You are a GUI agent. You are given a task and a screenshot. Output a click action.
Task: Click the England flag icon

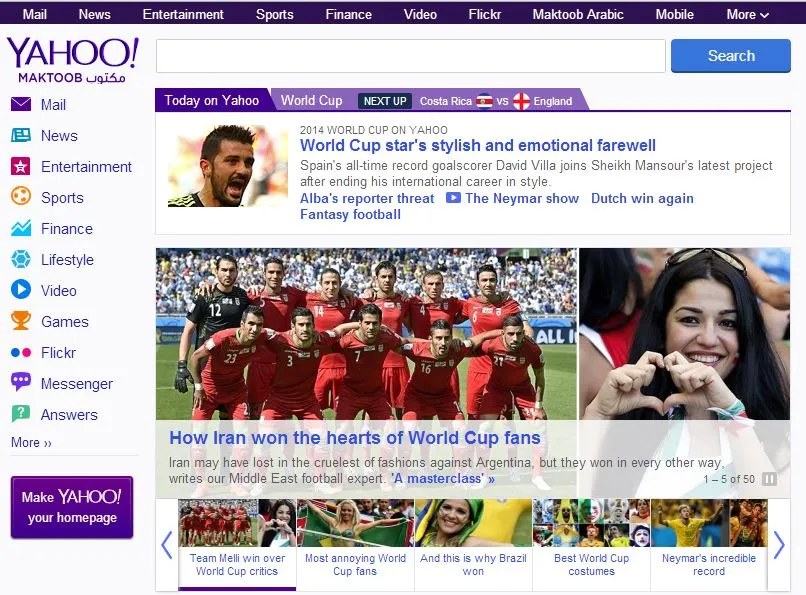pyautogui.click(x=521, y=101)
